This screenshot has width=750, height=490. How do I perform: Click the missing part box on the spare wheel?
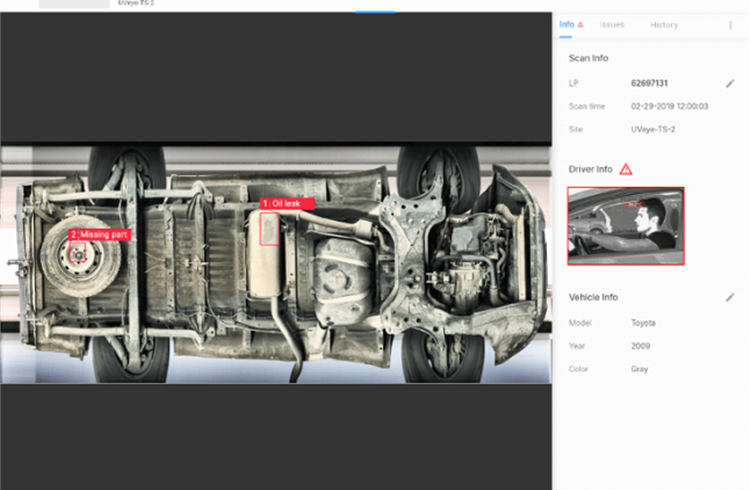(77, 252)
